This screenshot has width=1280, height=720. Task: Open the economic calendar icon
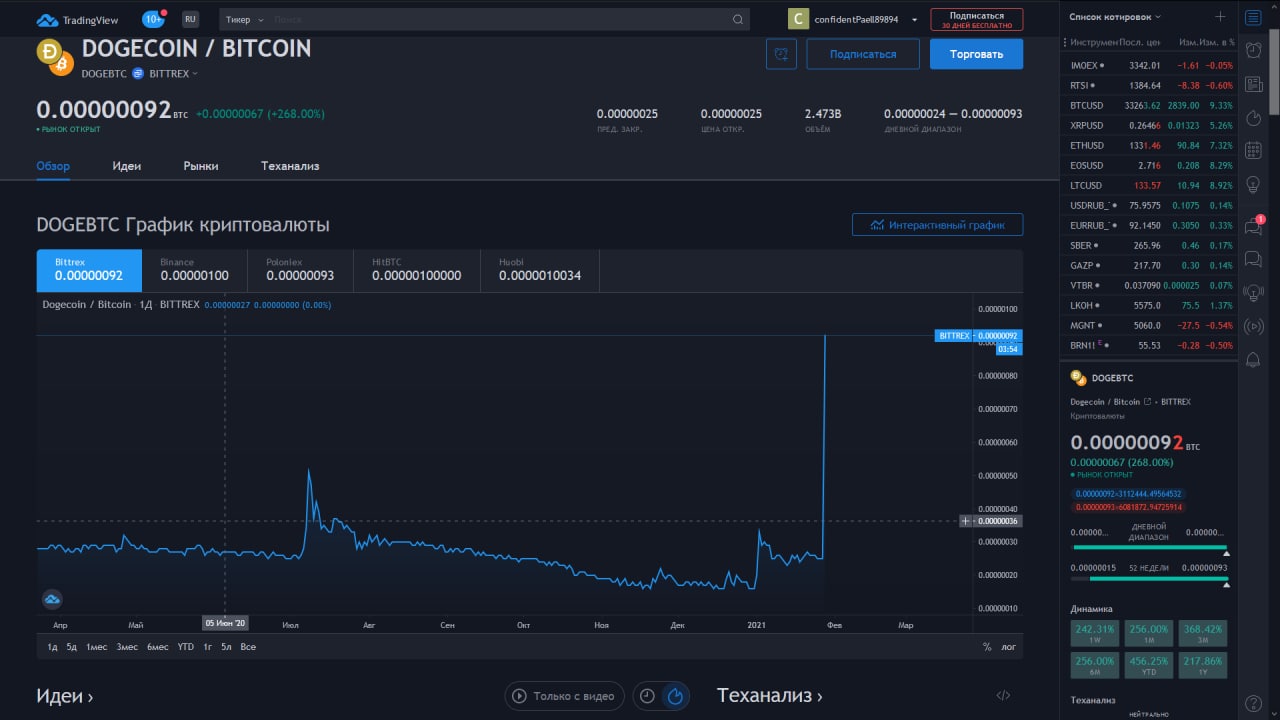[x=1253, y=151]
